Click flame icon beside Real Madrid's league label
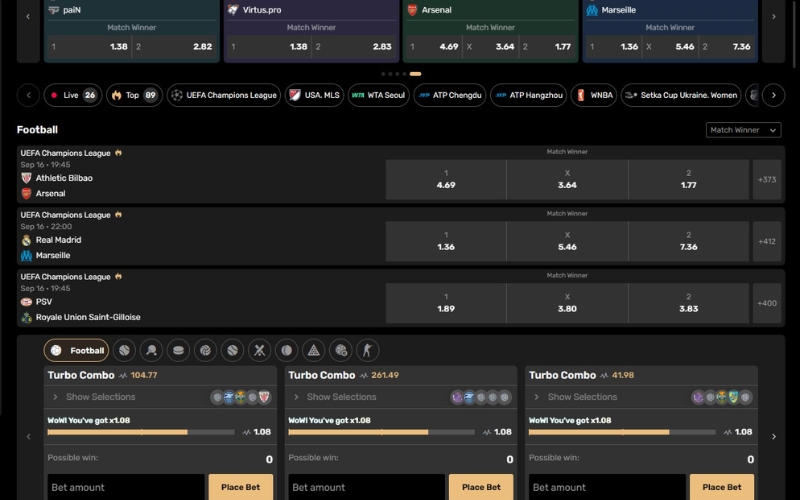 pos(118,214)
